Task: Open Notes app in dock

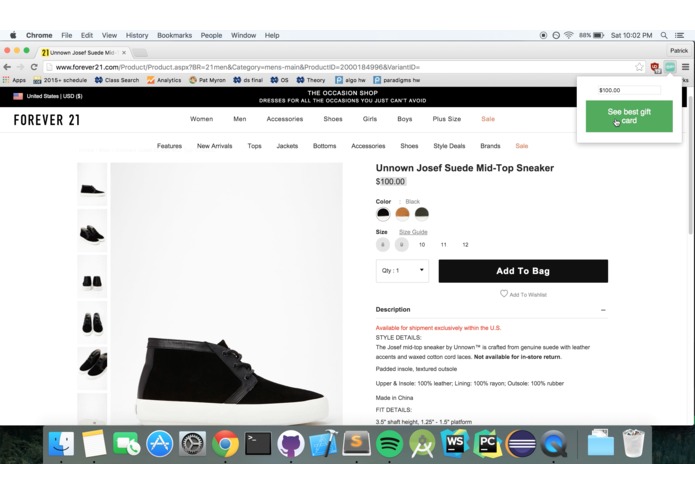Action: (94, 443)
